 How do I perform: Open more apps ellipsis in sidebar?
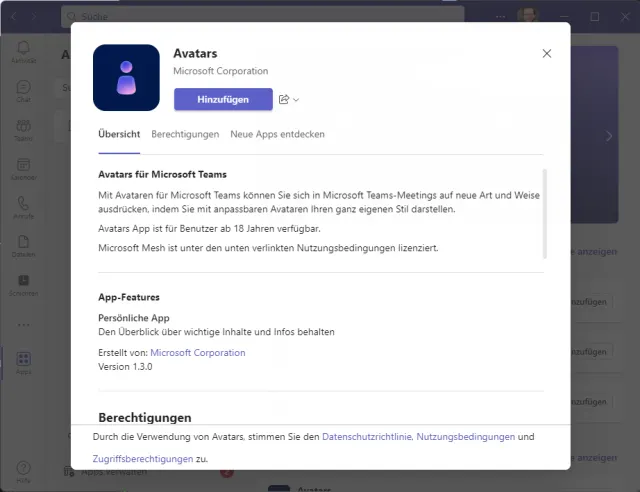[23, 325]
